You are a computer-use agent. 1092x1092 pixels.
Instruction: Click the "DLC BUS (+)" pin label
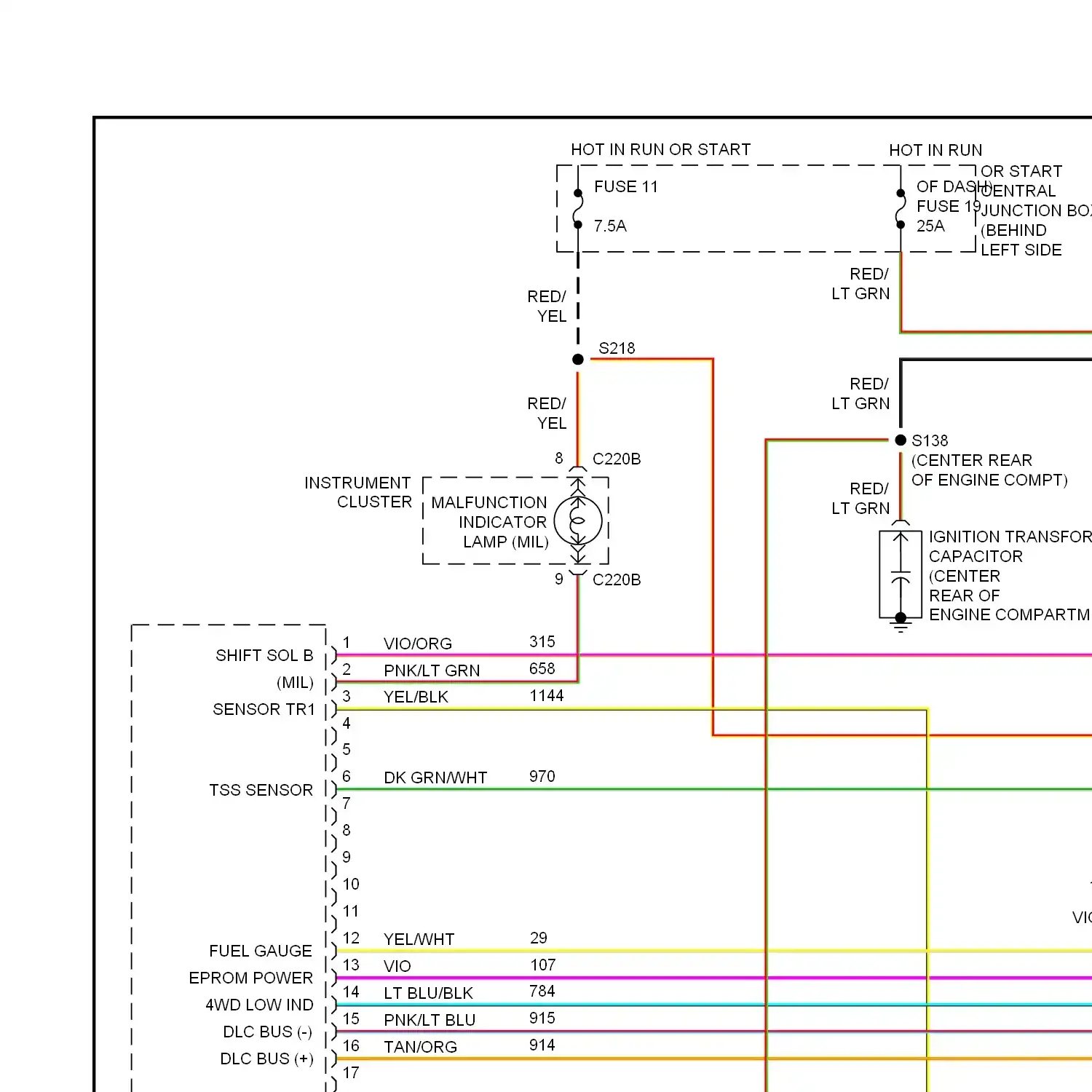[266, 1059]
